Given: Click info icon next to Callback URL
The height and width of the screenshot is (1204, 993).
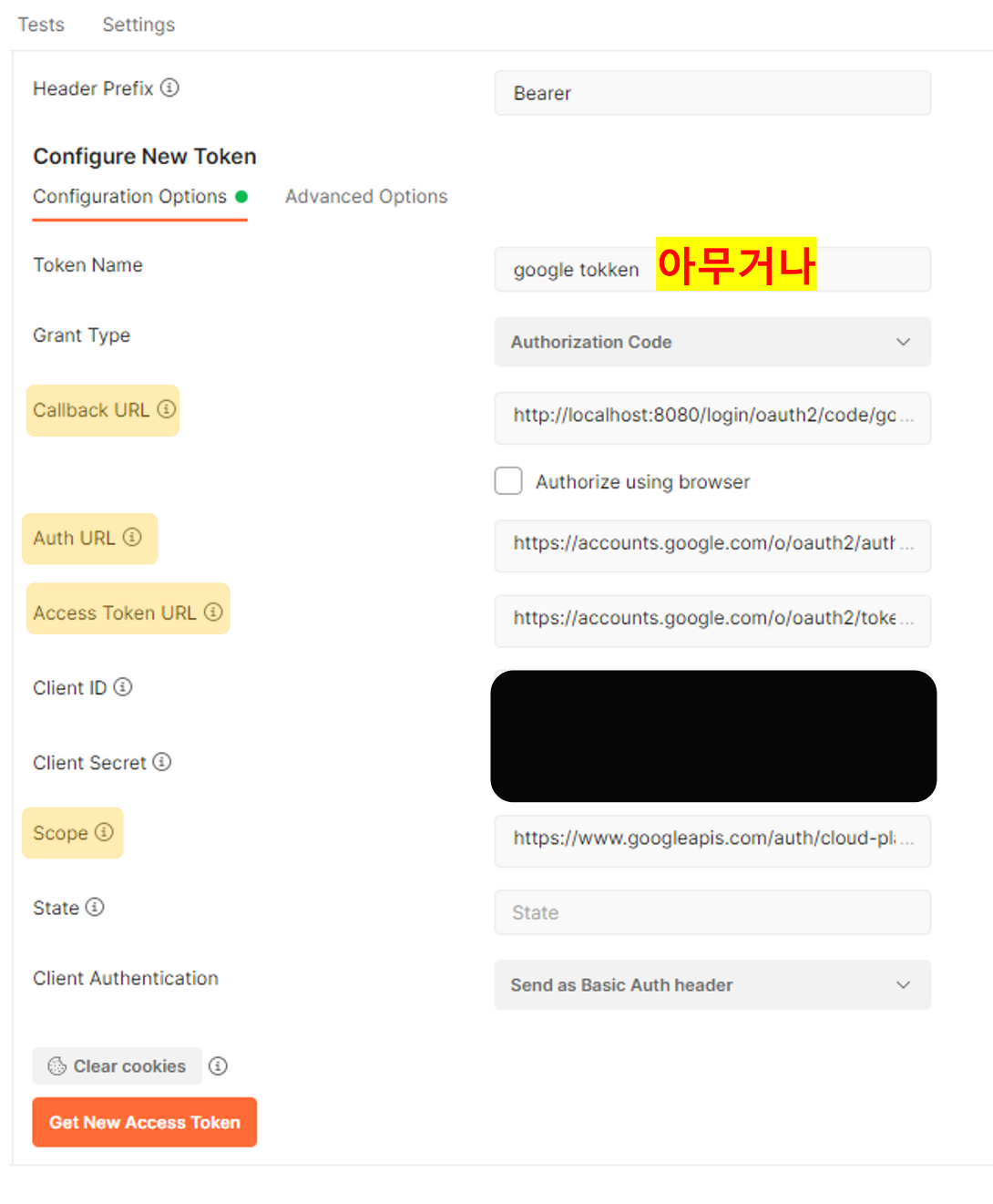Looking at the screenshot, I should 166,409.
